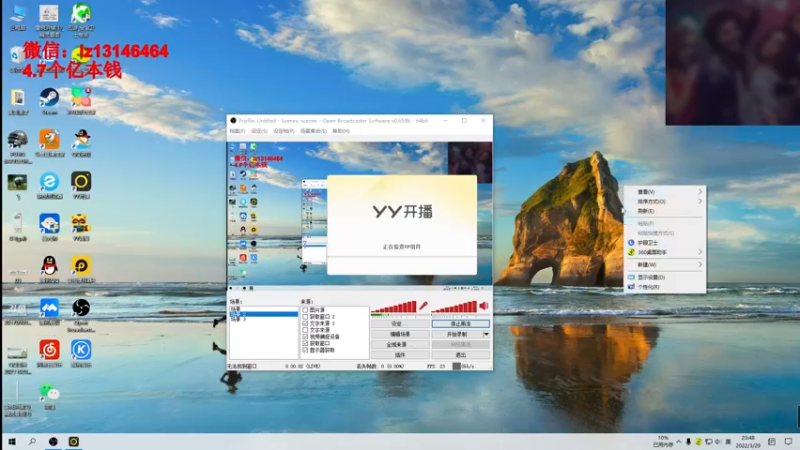
Task: Open the pirate-hat penguin desktop icon
Action: click(x=81, y=139)
